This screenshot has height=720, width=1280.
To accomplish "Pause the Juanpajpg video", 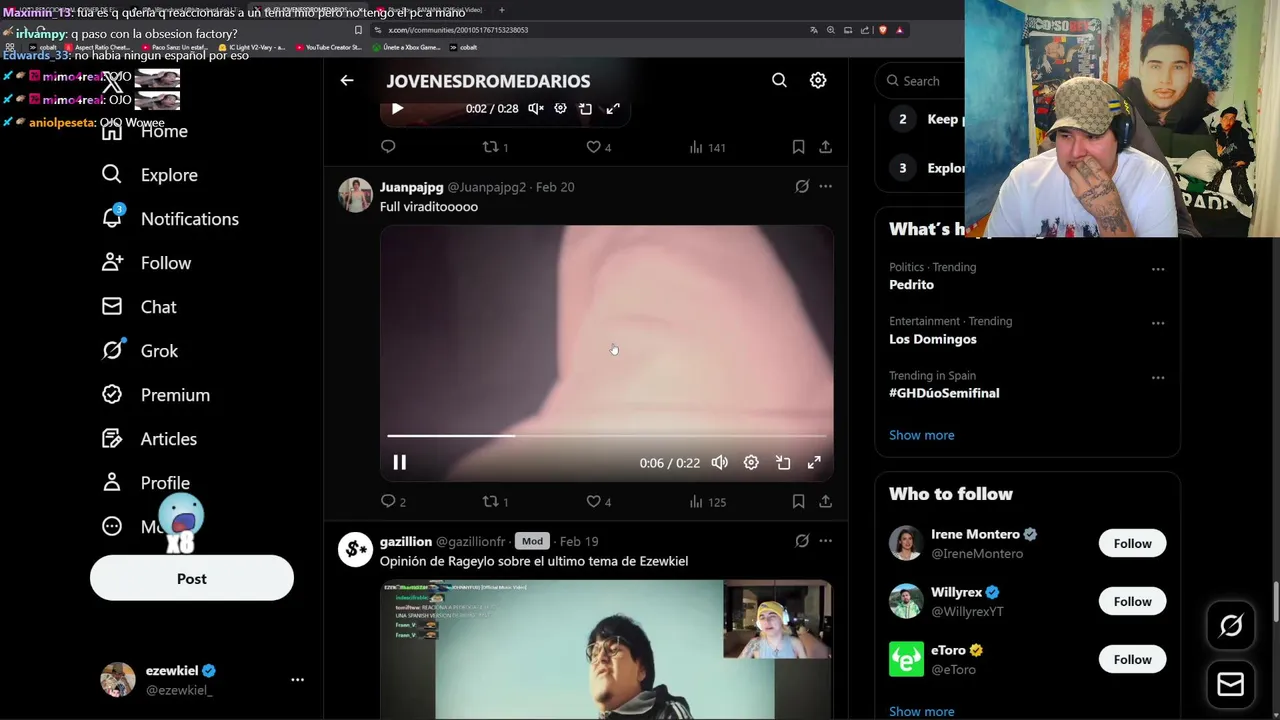I will point(399,462).
